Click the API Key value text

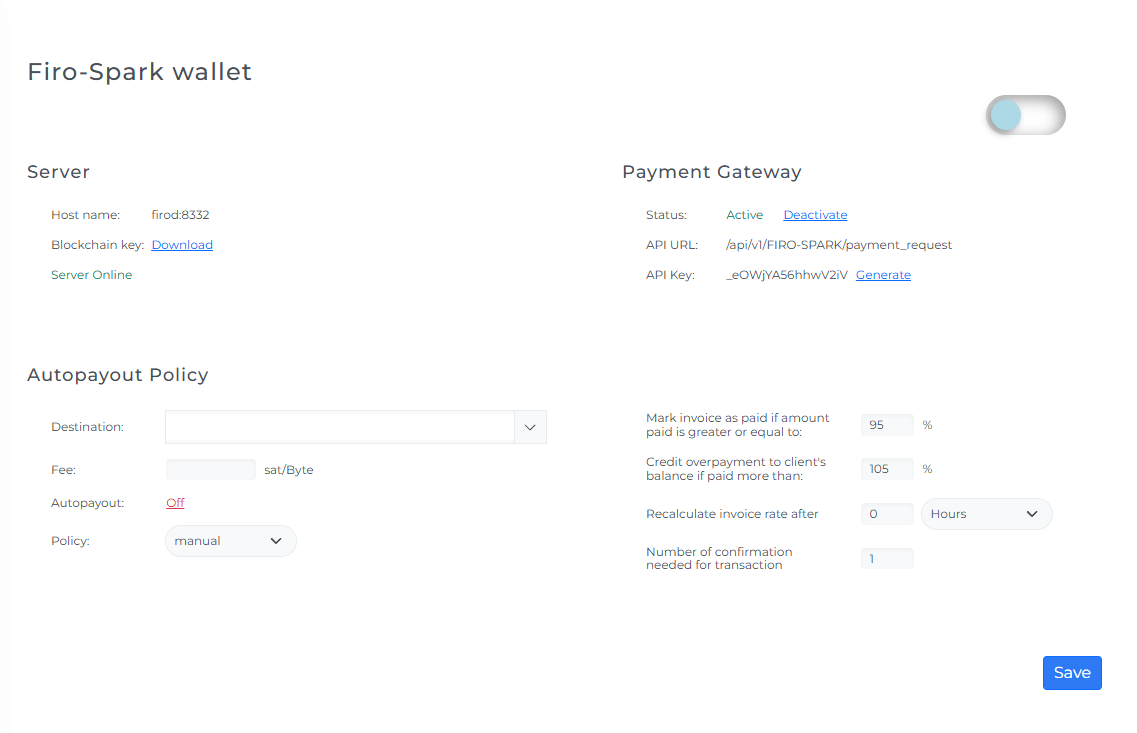click(x=787, y=275)
